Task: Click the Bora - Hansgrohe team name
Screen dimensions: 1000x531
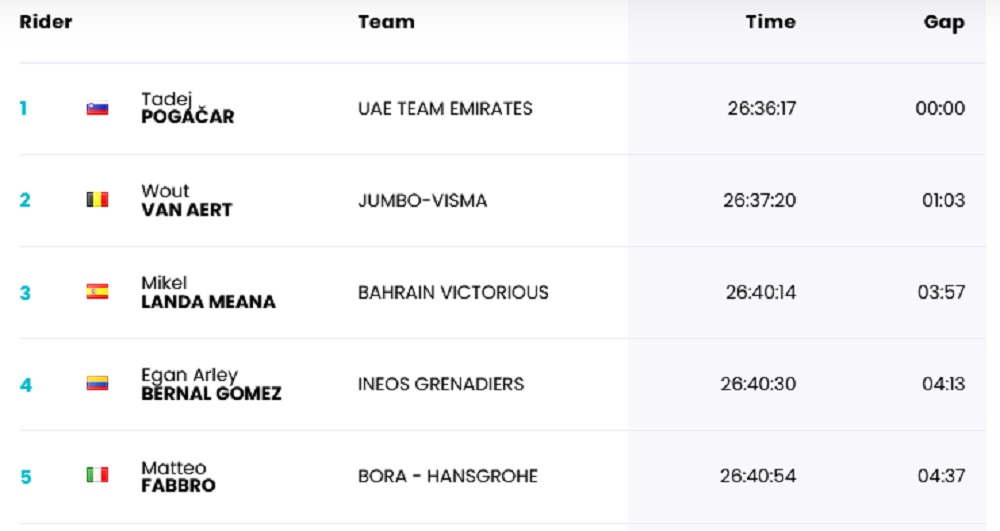Action: click(447, 476)
